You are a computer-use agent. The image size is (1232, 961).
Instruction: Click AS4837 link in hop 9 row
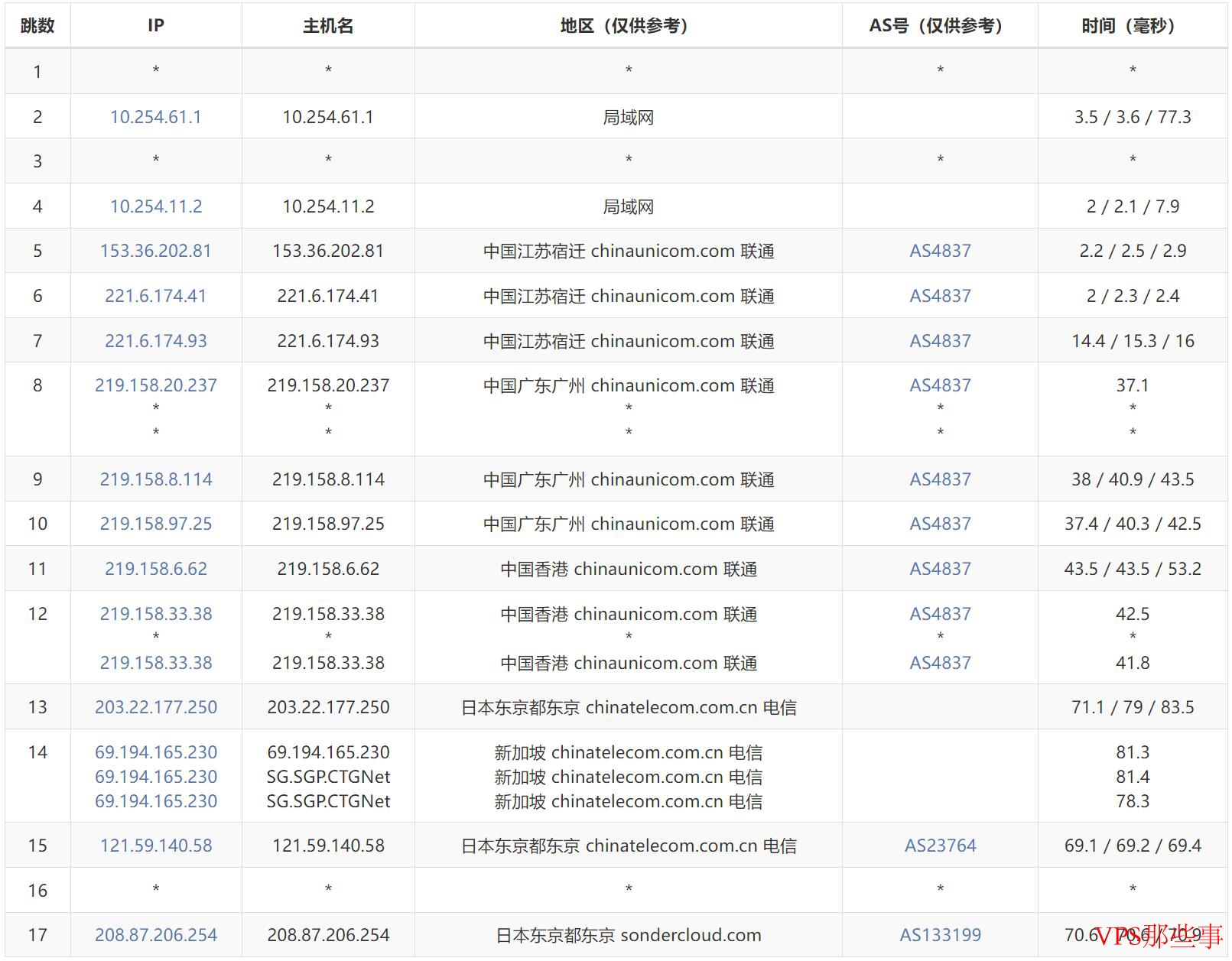940,479
